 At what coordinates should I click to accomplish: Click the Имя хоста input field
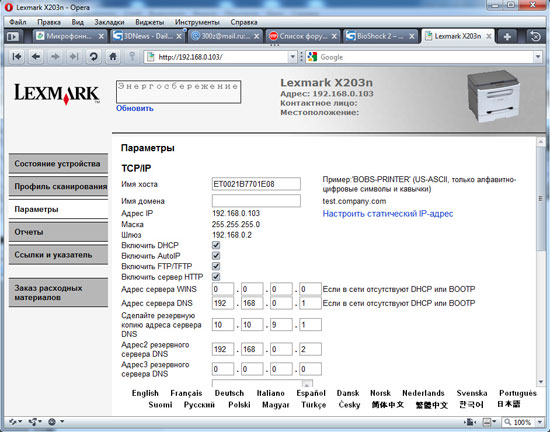tap(256, 184)
